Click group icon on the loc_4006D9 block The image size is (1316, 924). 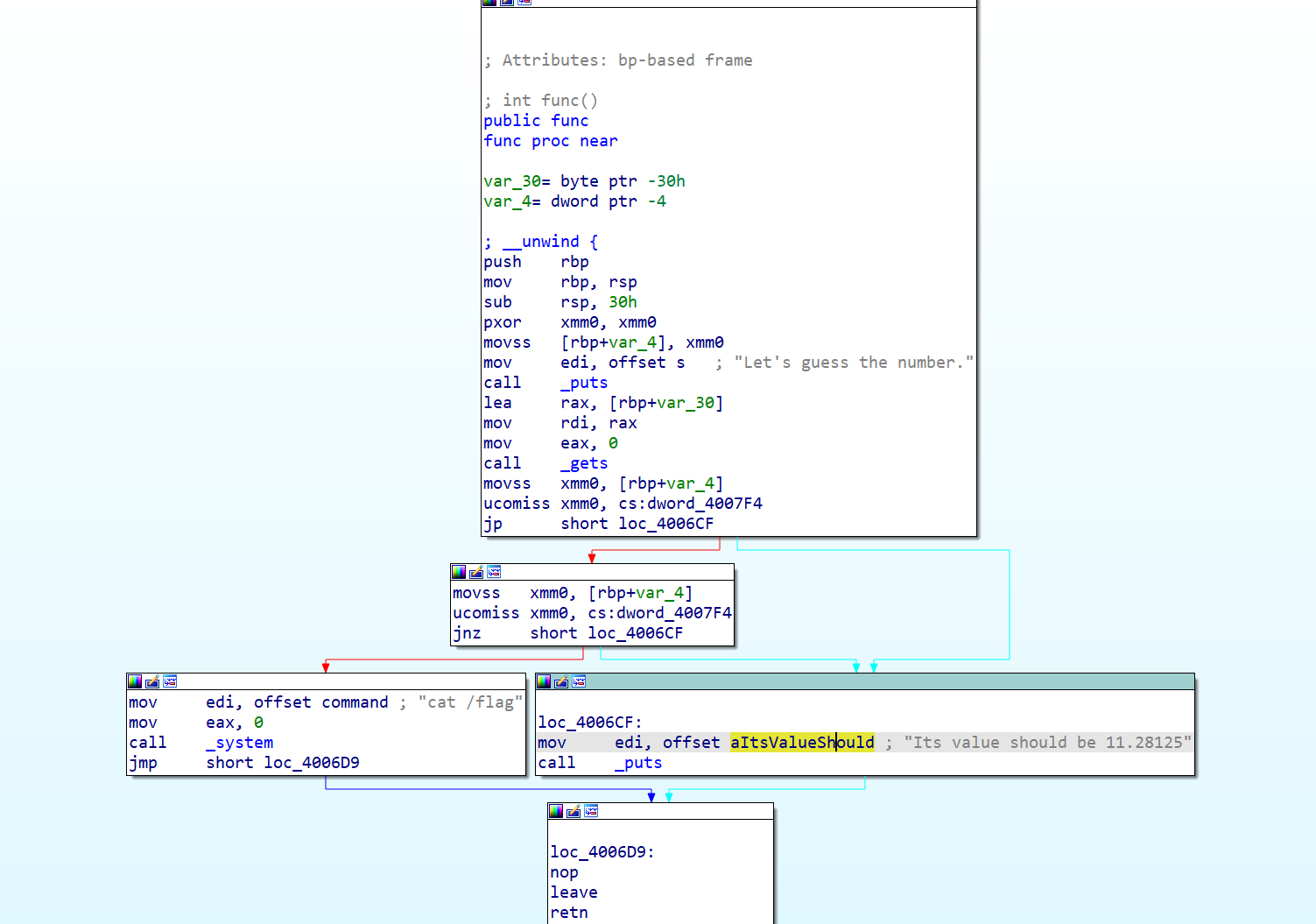pos(591,811)
